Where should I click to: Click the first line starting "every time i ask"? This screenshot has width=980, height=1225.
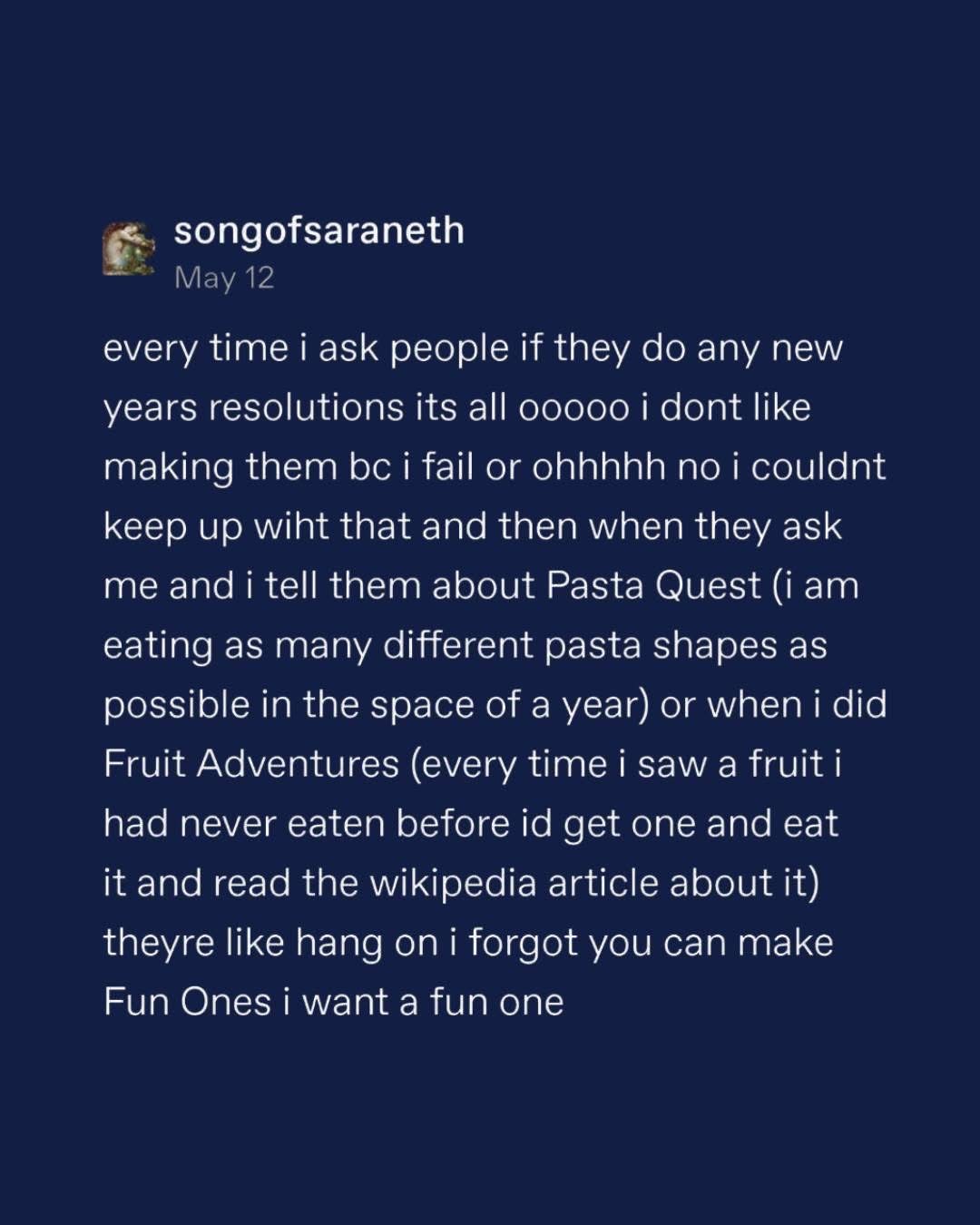pos(473,348)
